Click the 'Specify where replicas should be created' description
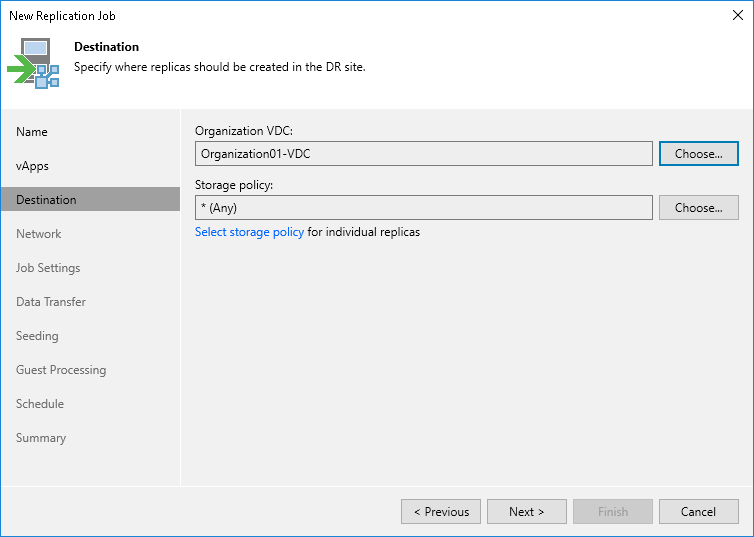754x537 pixels. point(220,67)
